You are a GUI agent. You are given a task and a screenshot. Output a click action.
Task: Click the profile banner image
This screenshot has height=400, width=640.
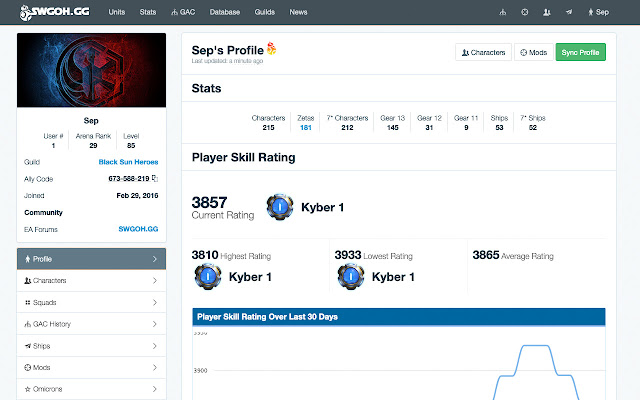pos(91,70)
